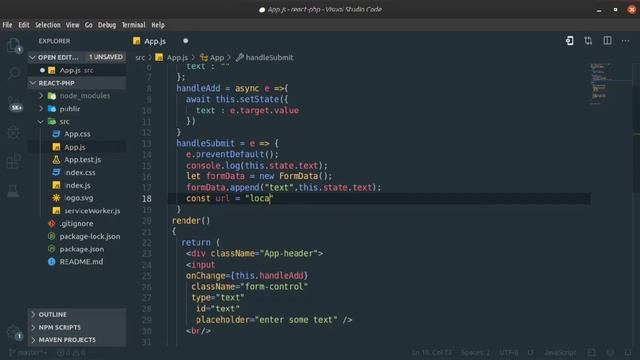Screen dimensions: 640x360
Task: Open the Search view in activity bar
Action: click(x=13, y=73)
